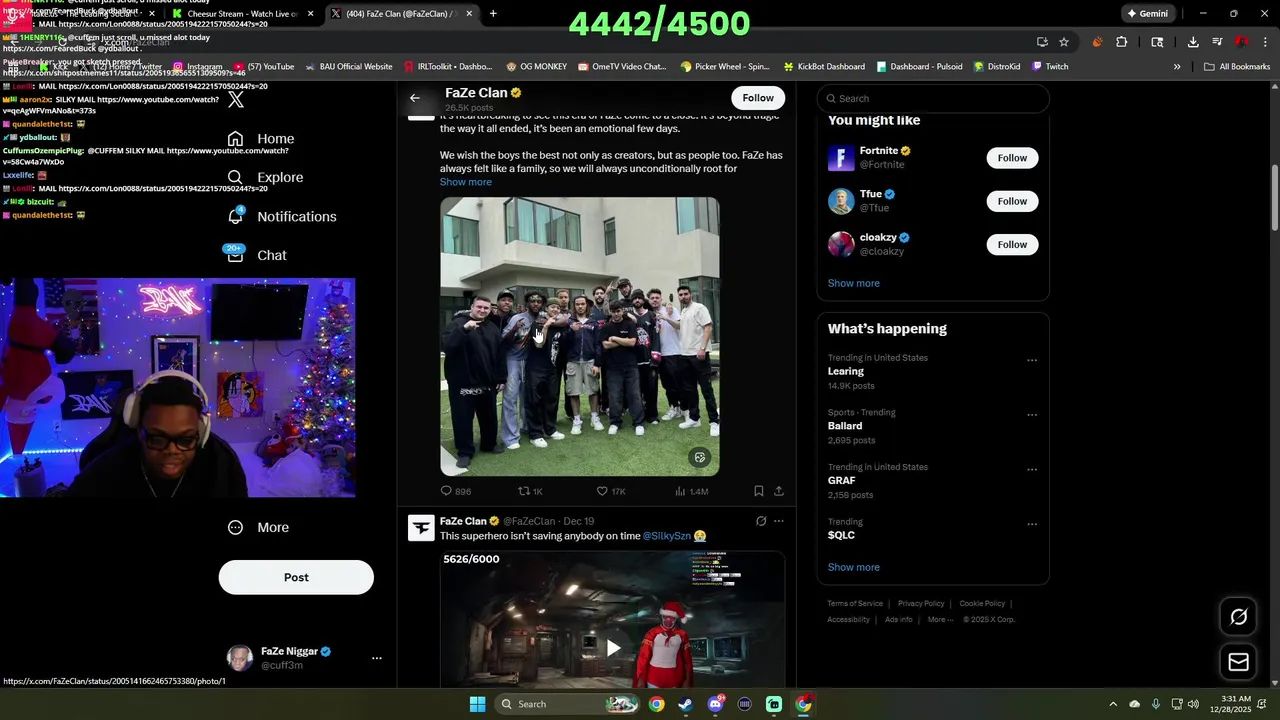This screenshot has width=1280, height=720.
Task: Open Discord from the taskbar
Action: [715, 704]
